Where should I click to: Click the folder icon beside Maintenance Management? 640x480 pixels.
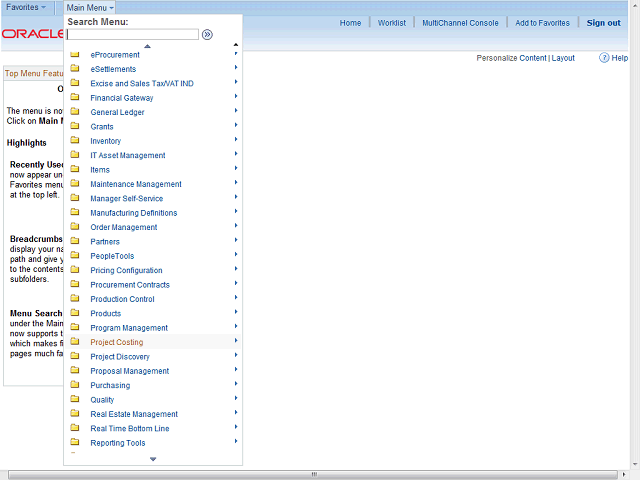75,183
